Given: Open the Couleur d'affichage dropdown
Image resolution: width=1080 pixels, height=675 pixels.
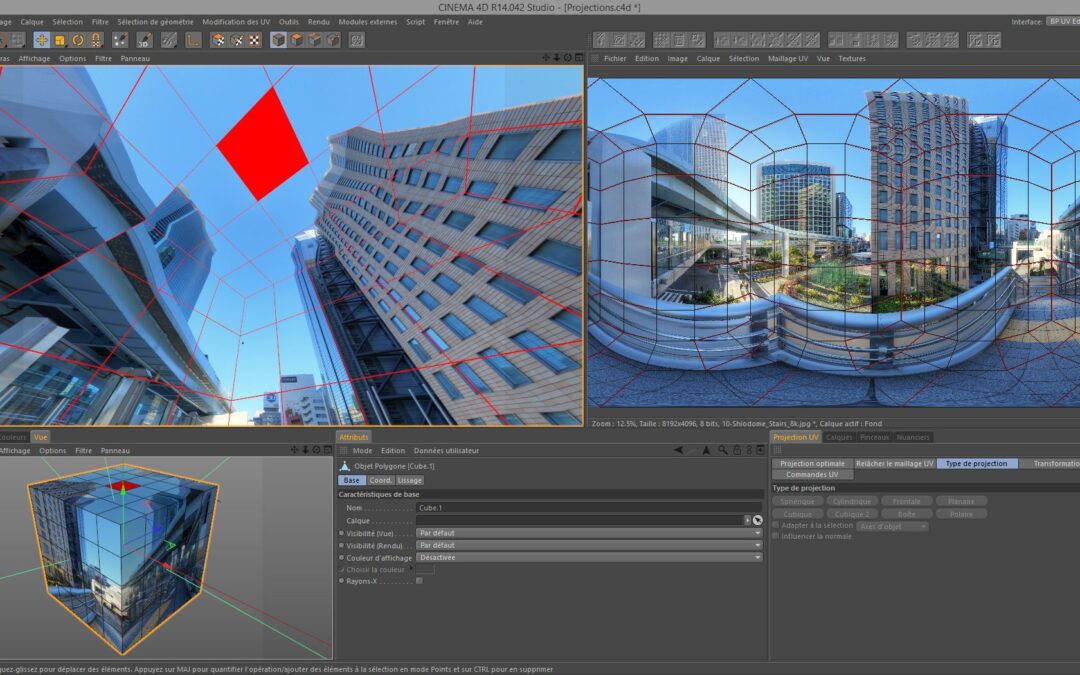Looking at the screenshot, I should tap(588, 557).
